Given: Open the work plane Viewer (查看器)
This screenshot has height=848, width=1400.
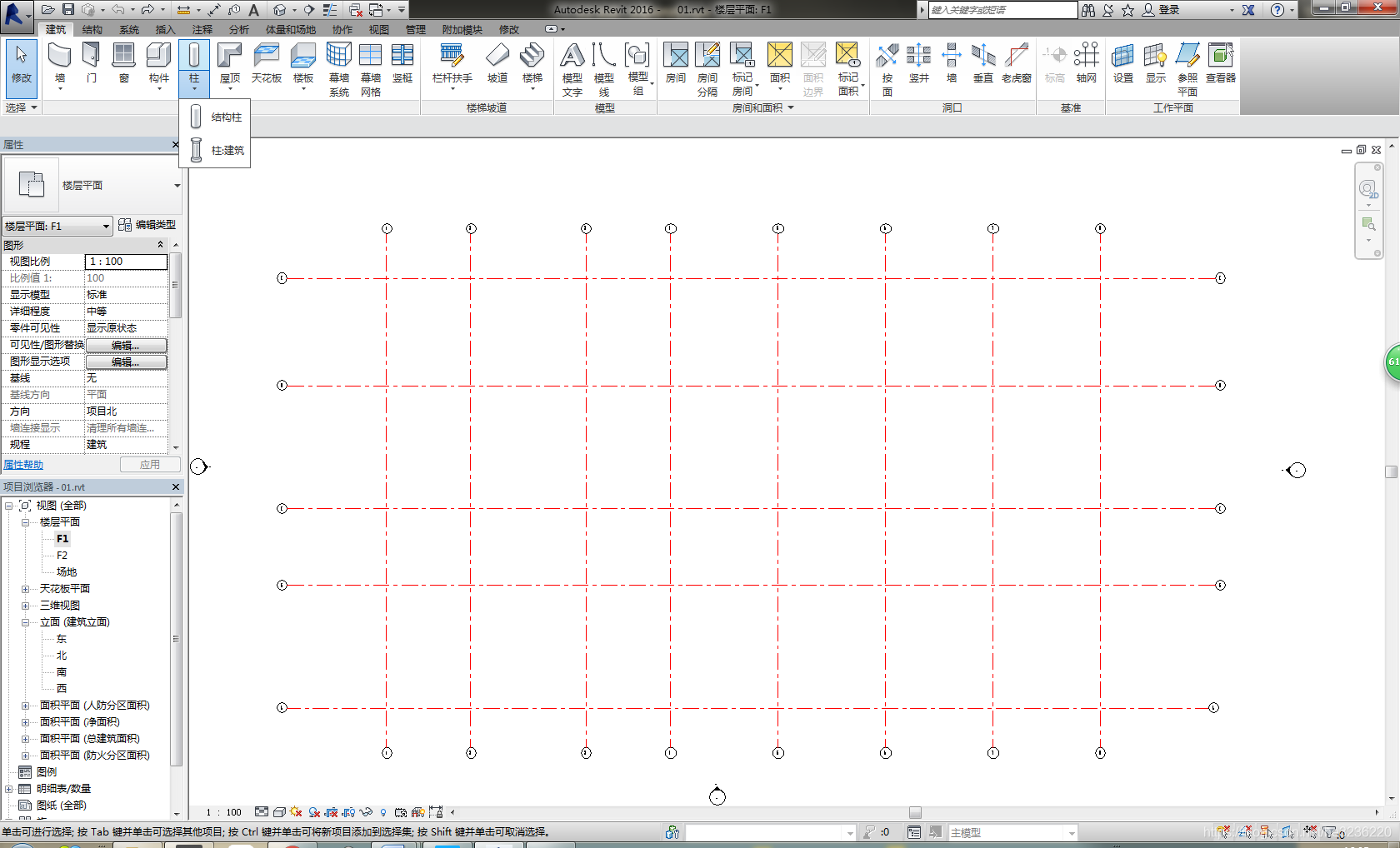Looking at the screenshot, I should coord(1221,63).
